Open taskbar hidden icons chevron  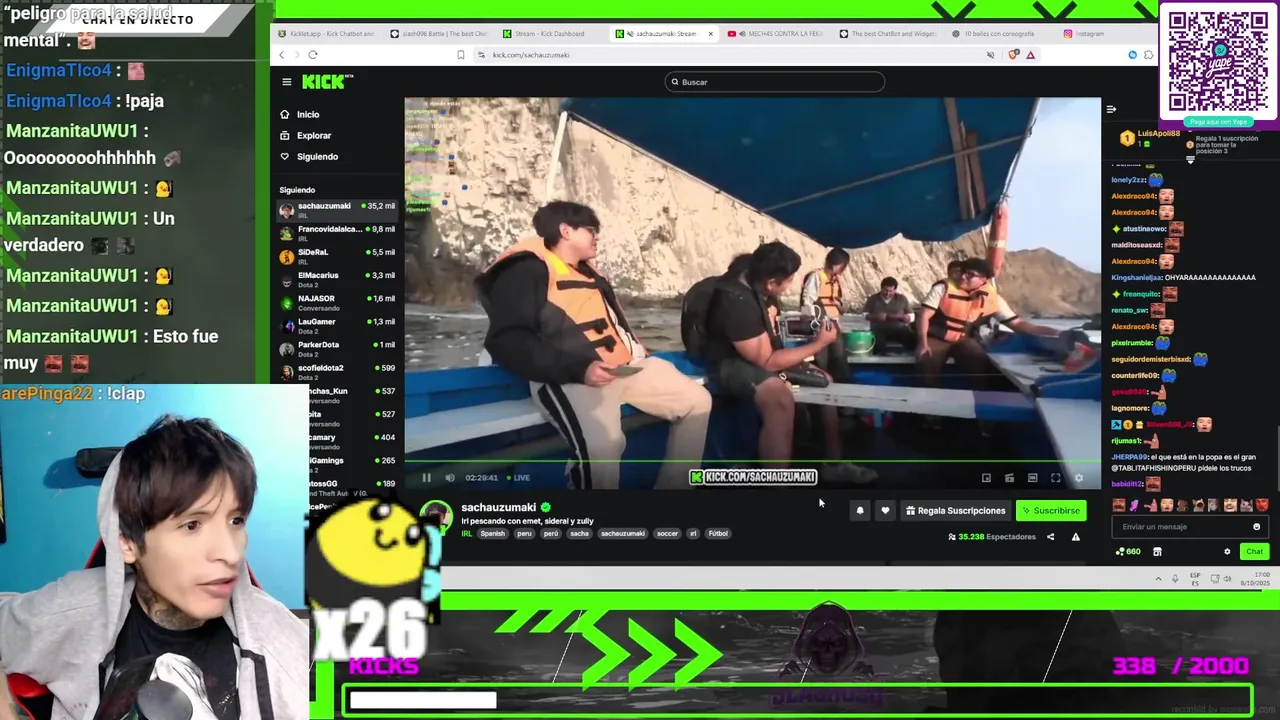coord(1159,579)
